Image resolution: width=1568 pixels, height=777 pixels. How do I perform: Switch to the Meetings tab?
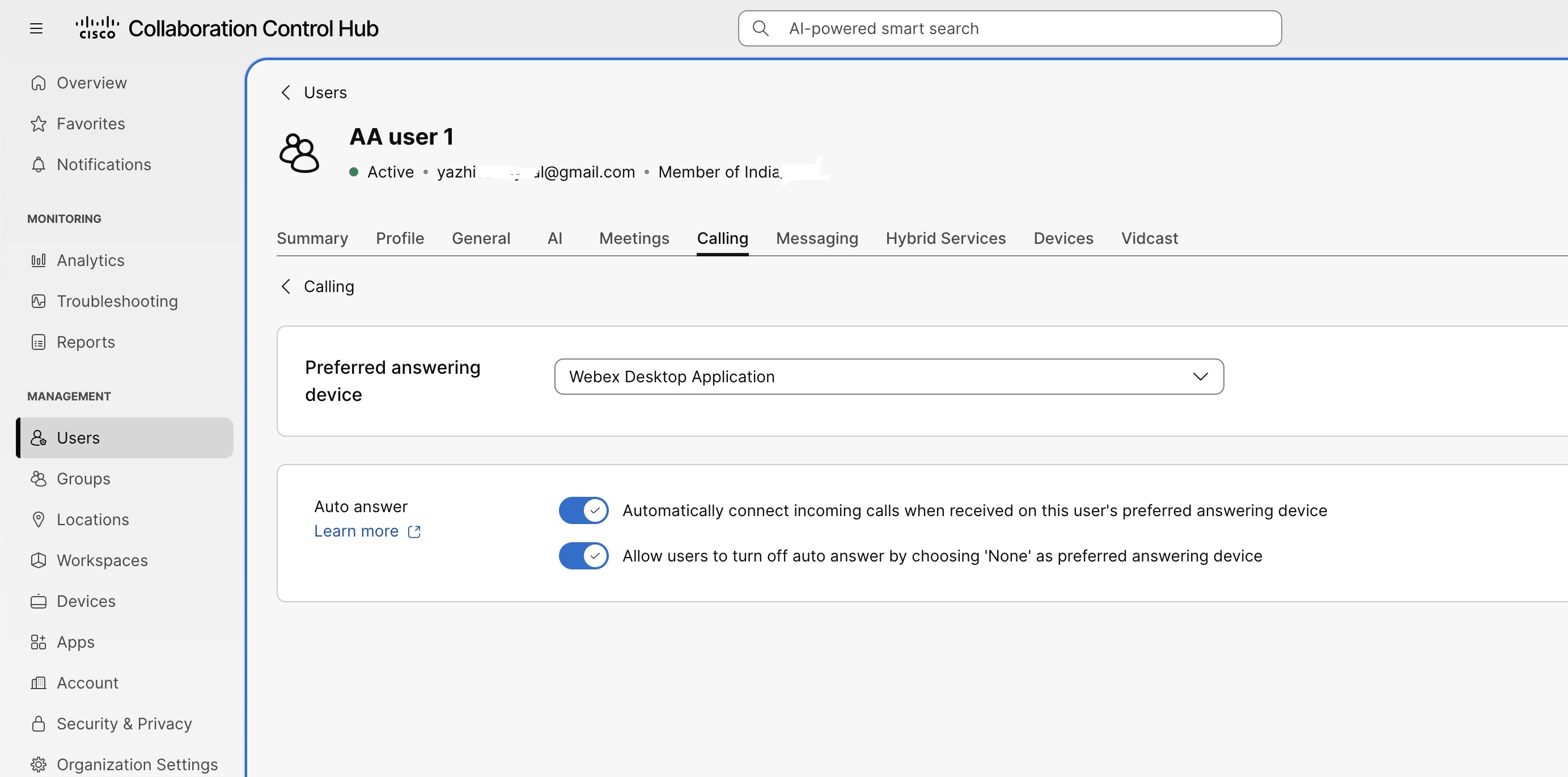click(x=634, y=238)
